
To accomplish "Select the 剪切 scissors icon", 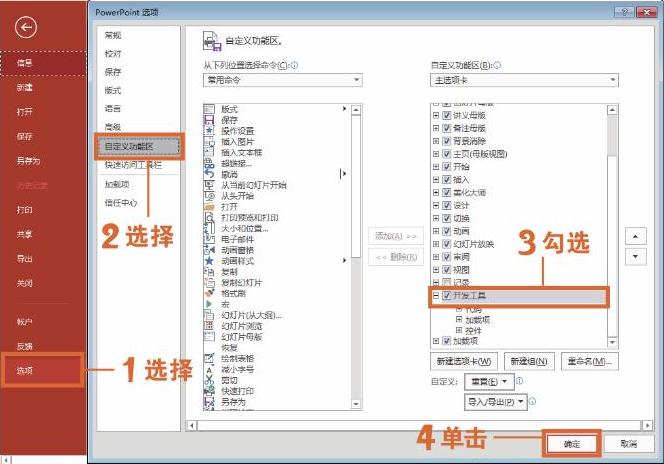I will 209,380.
